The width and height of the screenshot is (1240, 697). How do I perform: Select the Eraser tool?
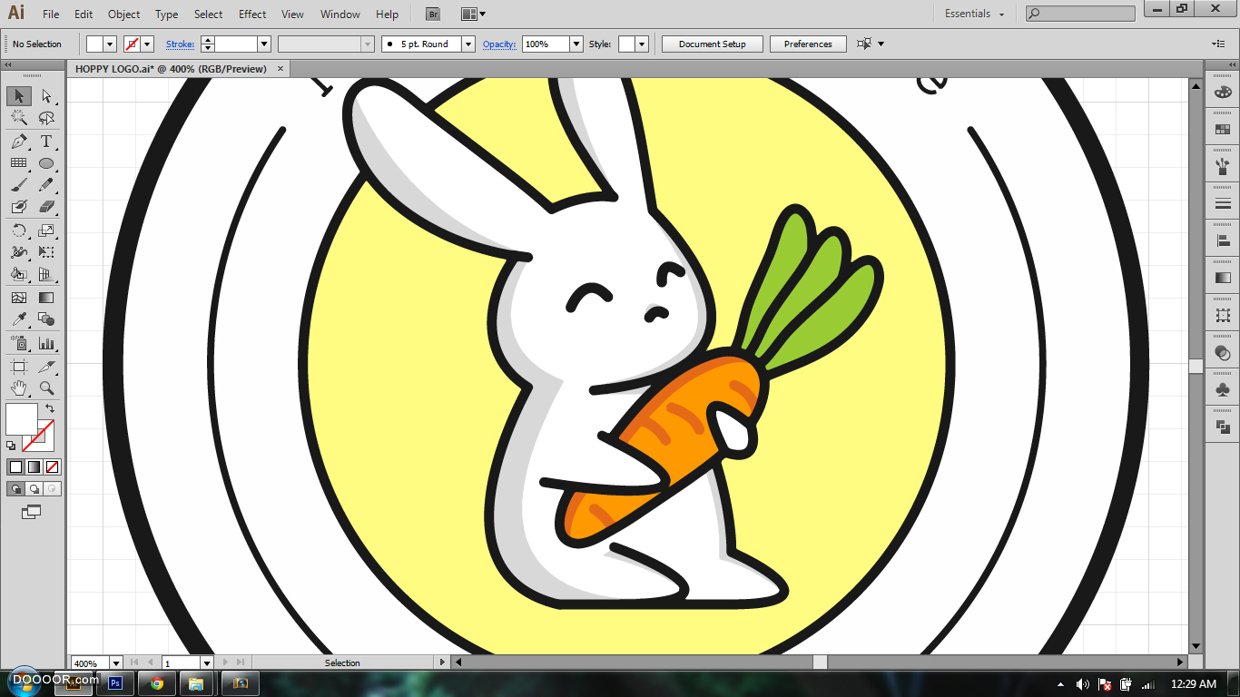(46, 207)
